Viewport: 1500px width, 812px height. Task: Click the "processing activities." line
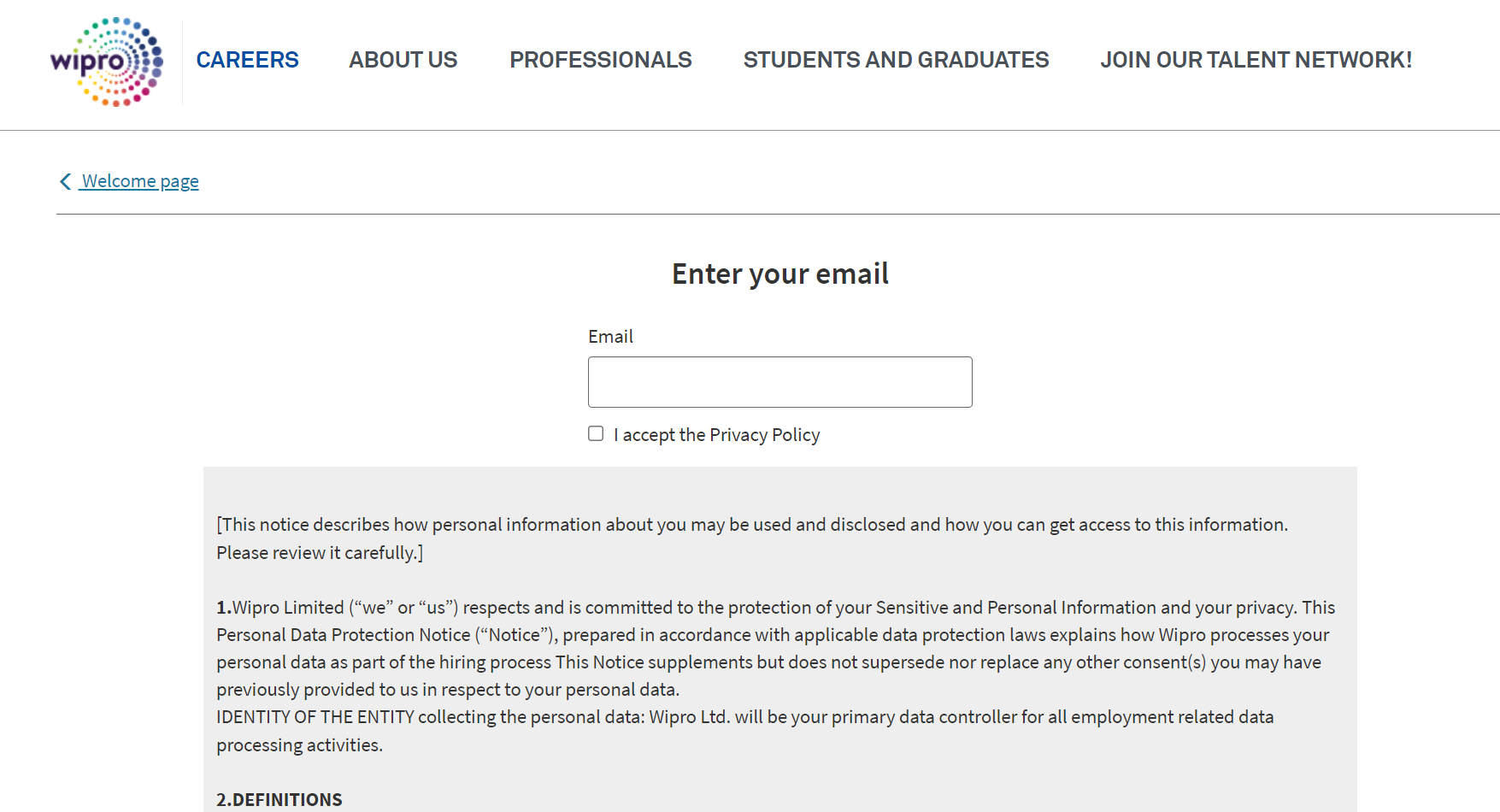click(299, 745)
